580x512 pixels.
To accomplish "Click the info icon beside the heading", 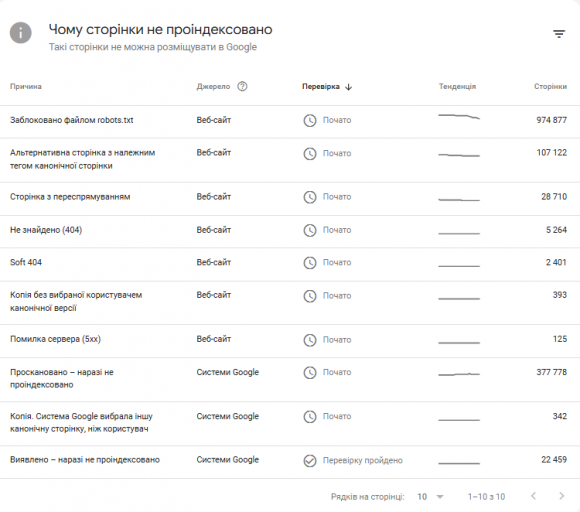I will 21,33.
